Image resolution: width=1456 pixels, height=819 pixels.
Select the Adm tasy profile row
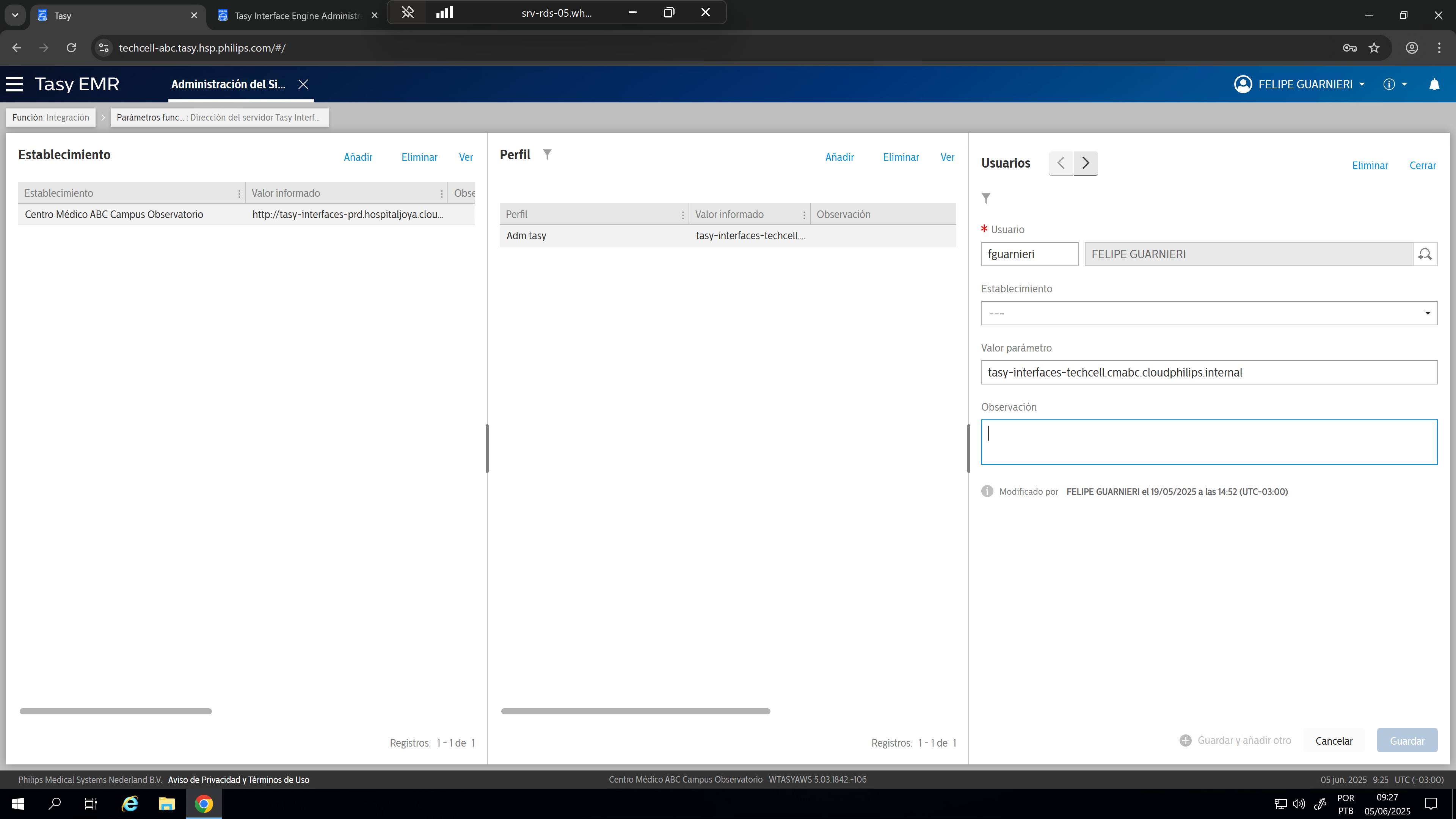(x=728, y=236)
